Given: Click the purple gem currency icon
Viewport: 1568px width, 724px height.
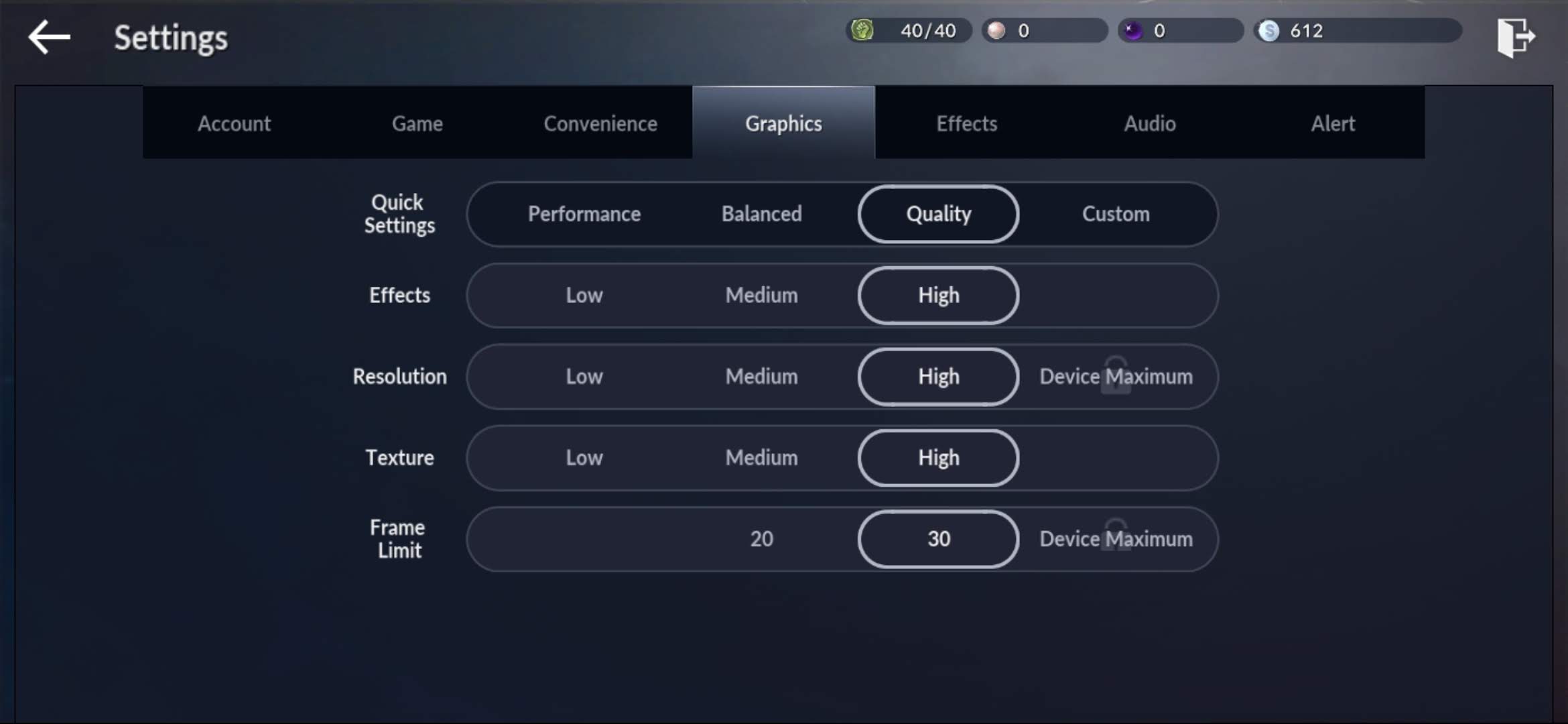Looking at the screenshot, I should 1132,30.
